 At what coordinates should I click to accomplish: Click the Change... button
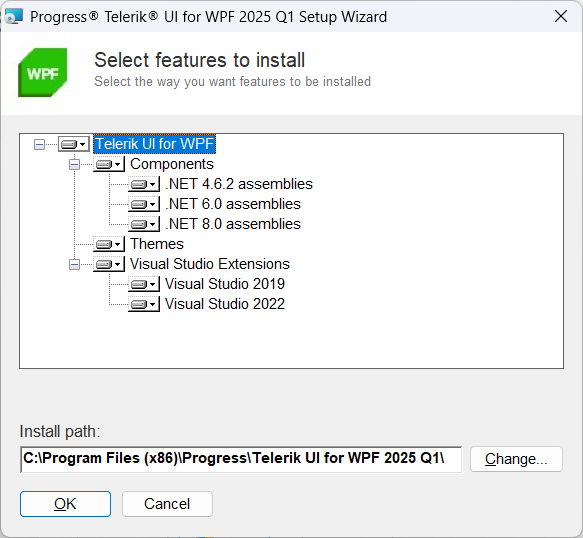(516, 459)
